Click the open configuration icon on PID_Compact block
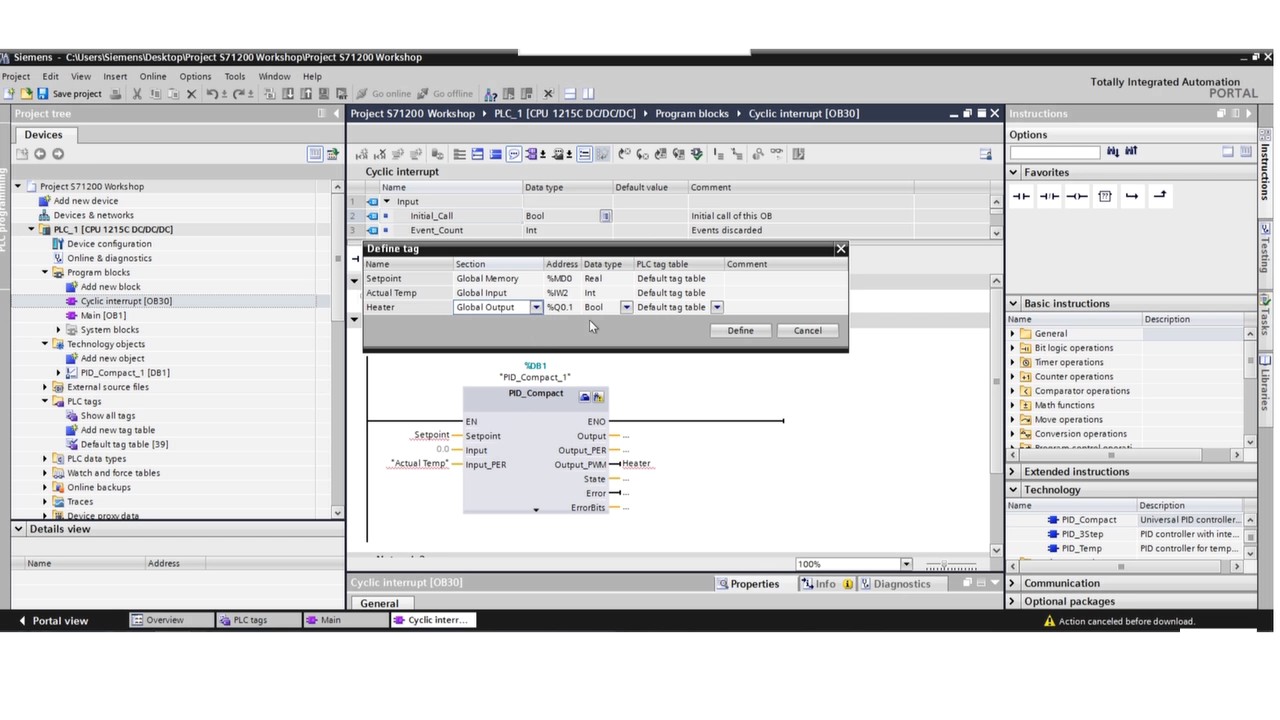1280x720 pixels. [x=585, y=397]
